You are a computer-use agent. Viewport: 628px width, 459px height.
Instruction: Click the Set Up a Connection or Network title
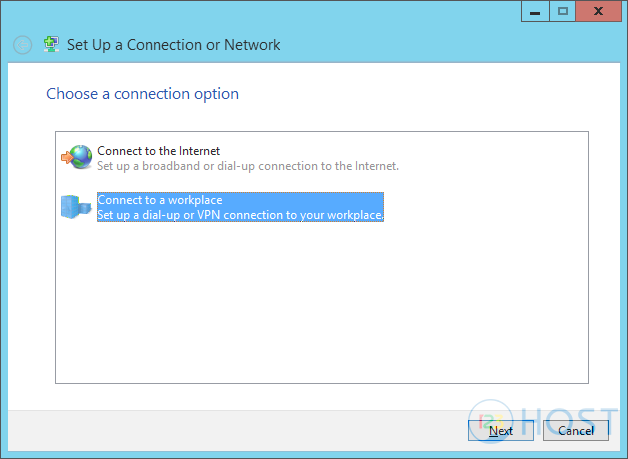point(173,45)
